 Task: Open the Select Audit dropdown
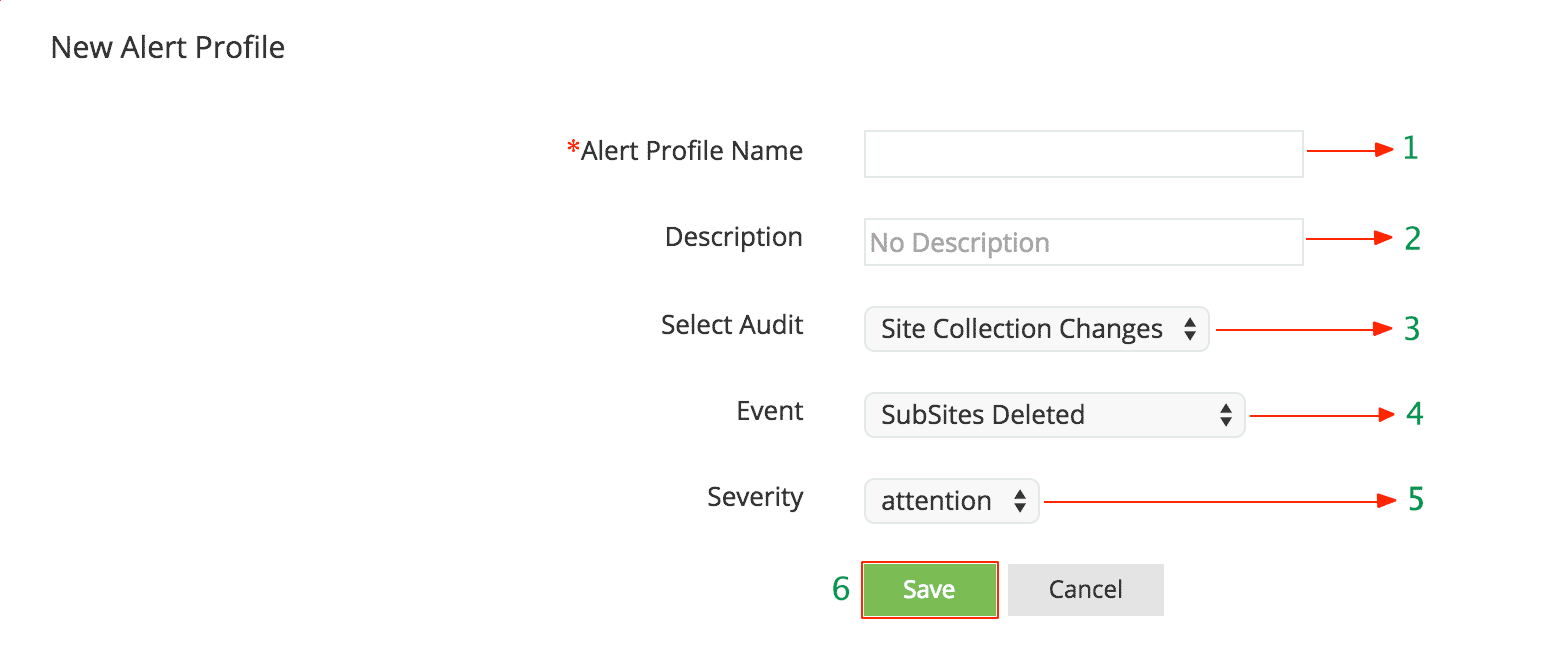click(1036, 329)
